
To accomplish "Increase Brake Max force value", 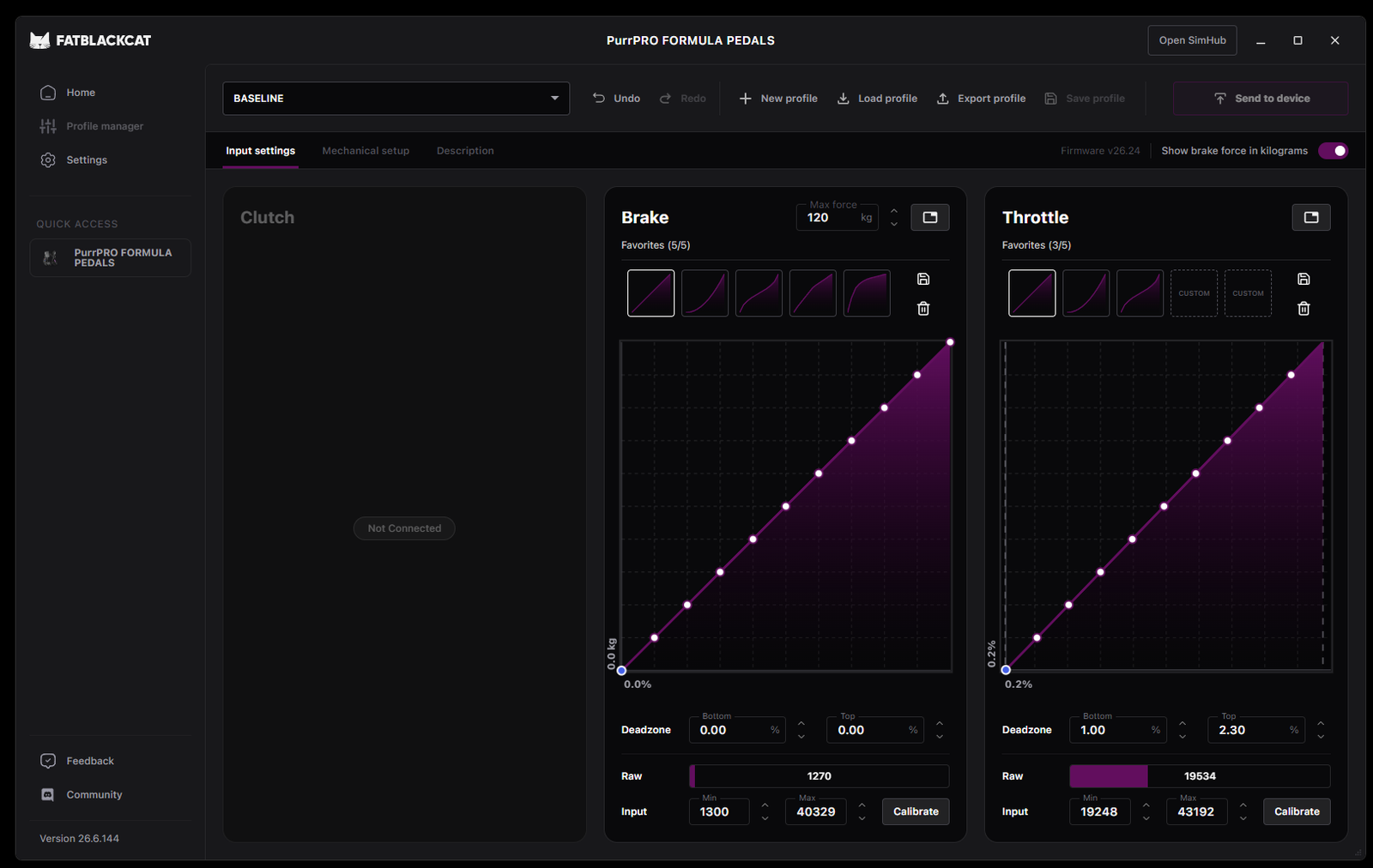I will (894, 211).
